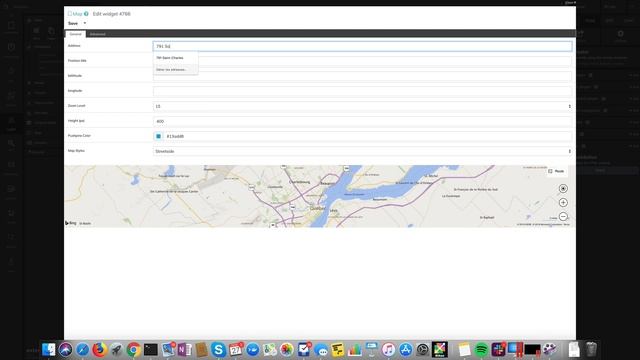
Task: Open the Pushpin Color swatch picker
Action: pyautogui.click(x=158, y=136)
